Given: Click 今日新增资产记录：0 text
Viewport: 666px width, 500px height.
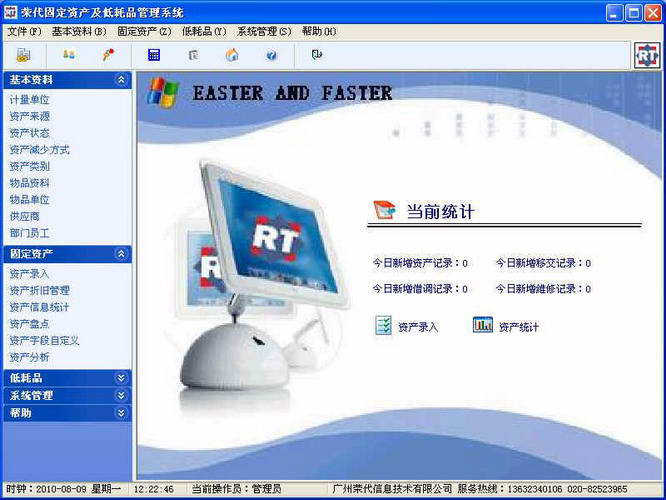Looking at the screenshot, I should tap(420, 263).
